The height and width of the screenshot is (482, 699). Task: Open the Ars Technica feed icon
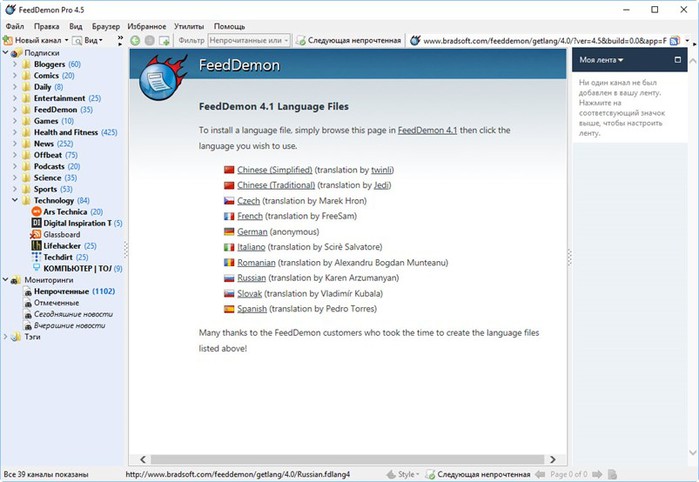tap(37, 212)
